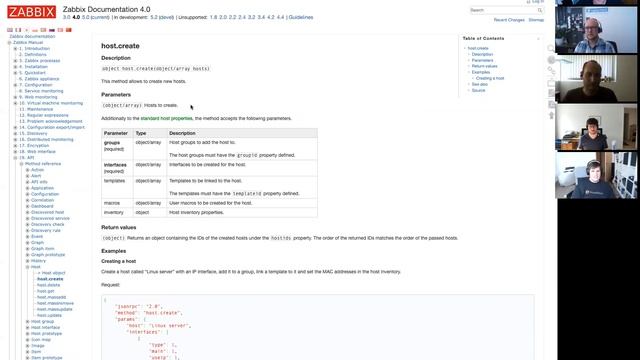This screenshot has width=640, height=360.
Task: Open 12. Regular expressions page
Action: pyautogui.click(x=44, y=116)
